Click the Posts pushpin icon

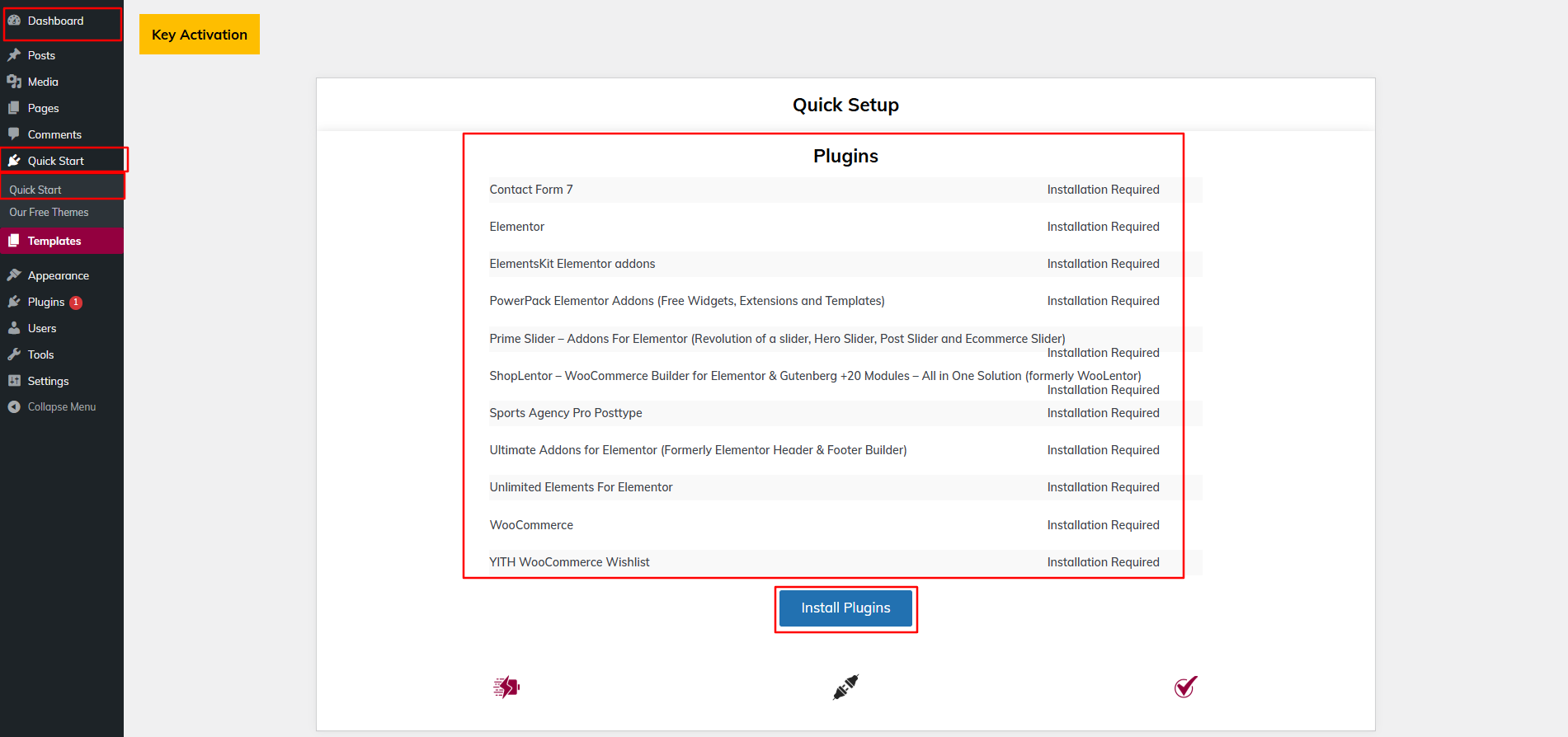(14, 55)
